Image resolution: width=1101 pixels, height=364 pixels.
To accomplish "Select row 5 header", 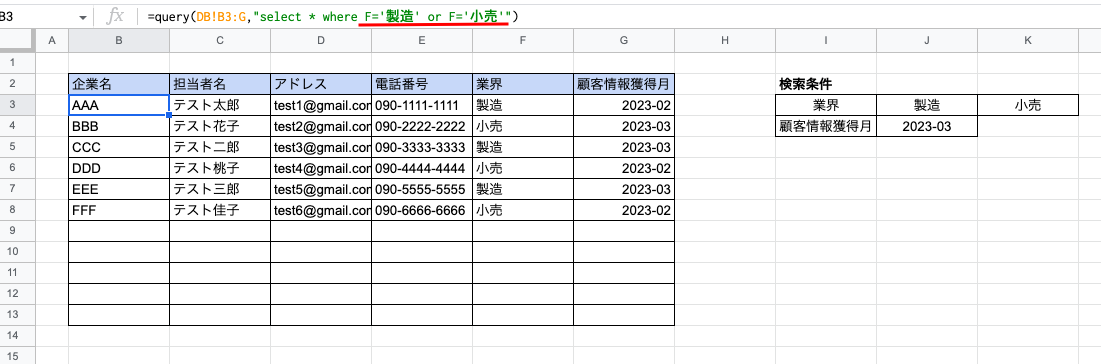I will click(17, 148).
